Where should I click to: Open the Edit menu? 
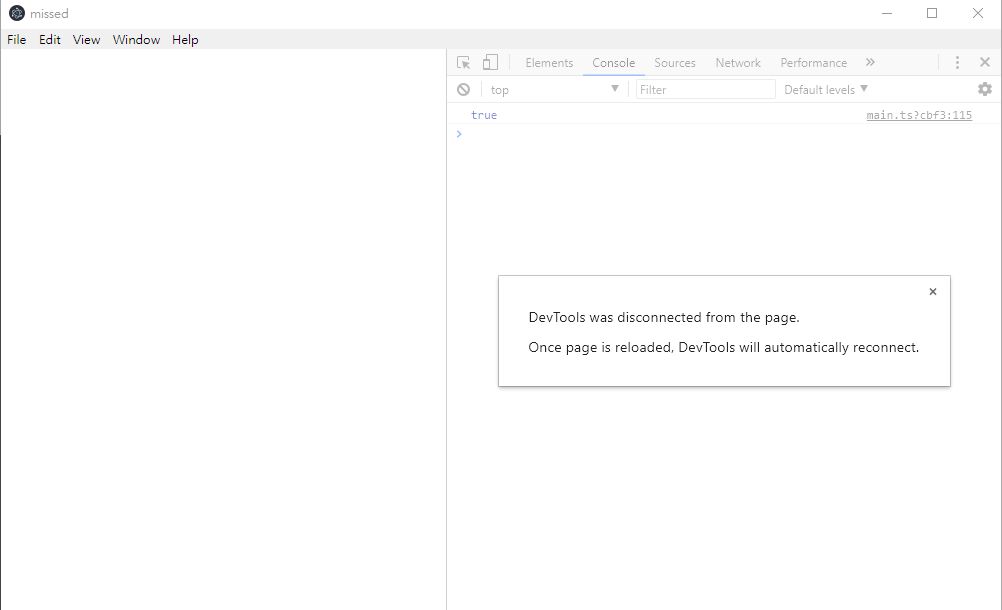pos(50,40)
